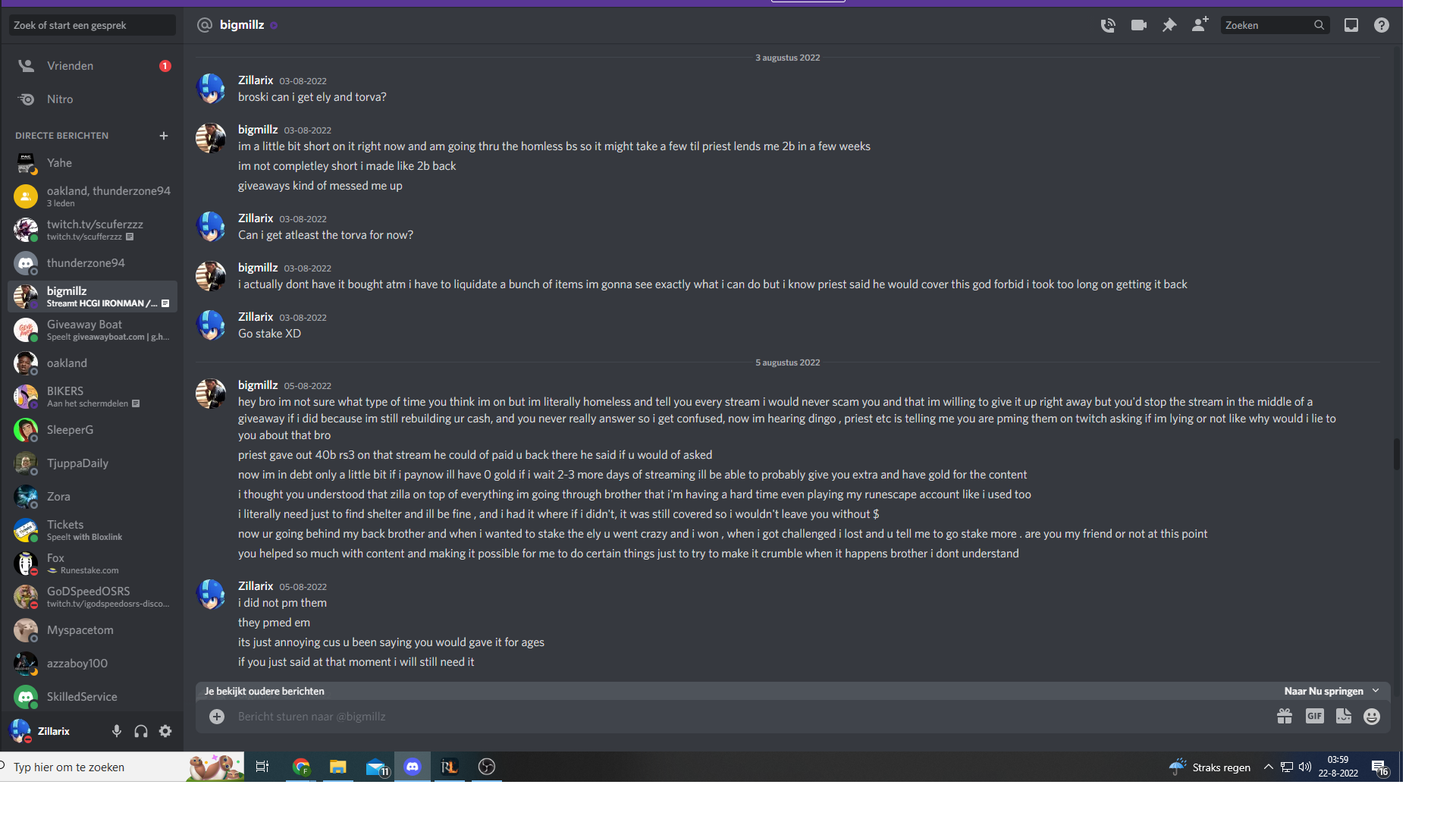The image size is (1456, 819).
Task: Open pinned messages icon
Action: [x=1169, y=25]
